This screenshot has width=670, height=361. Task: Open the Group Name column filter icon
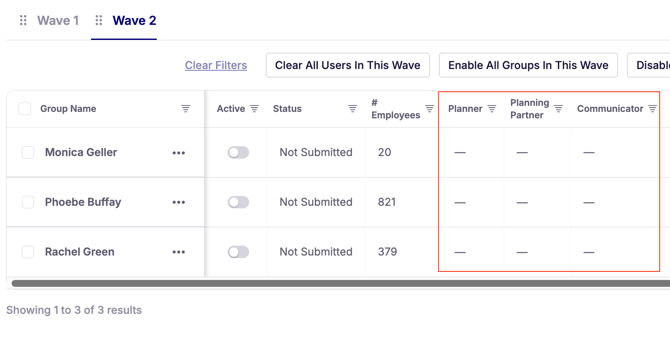tap(185, 109)
